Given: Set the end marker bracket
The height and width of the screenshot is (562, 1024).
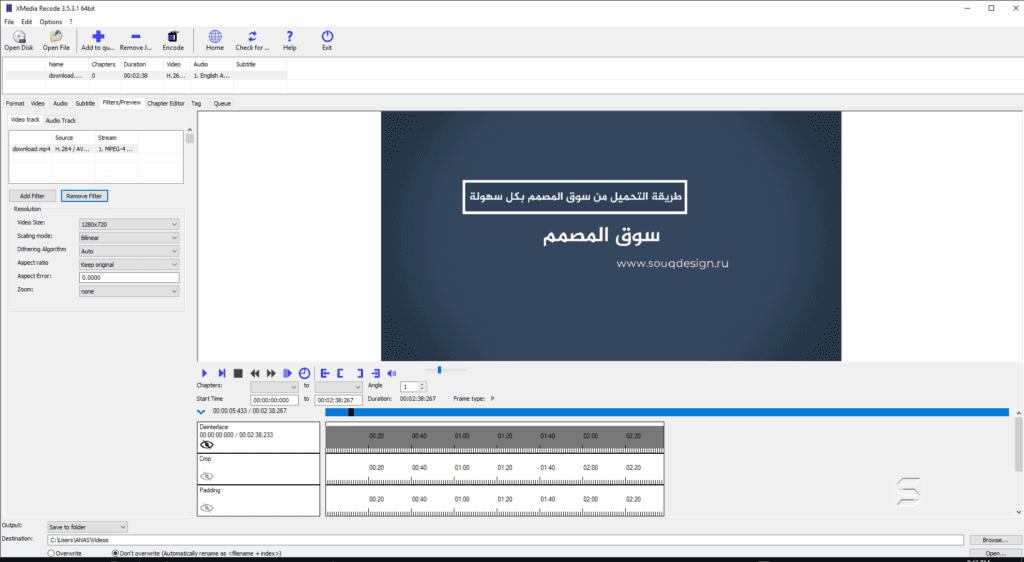Looking at the screenshot, I should click(x=360, y=373).
